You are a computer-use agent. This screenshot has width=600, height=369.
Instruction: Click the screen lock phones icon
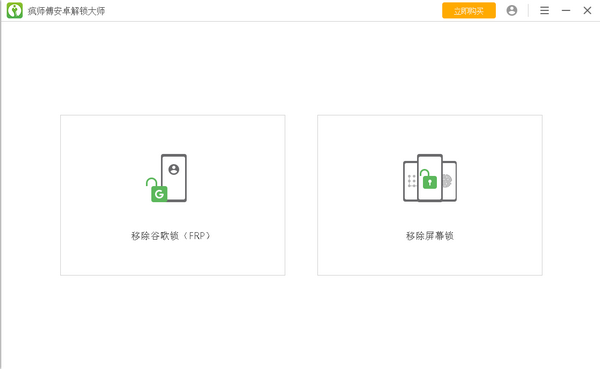(430, 178)
